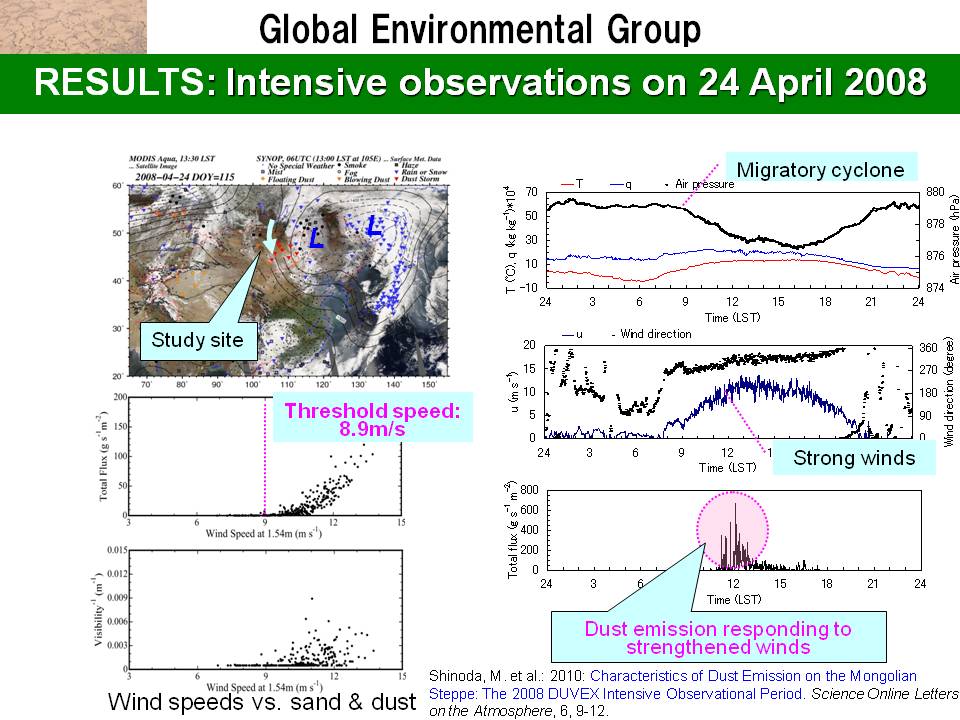Viewport: 960px width, 720px height.
Task: Click the 'Wind direction' legend entry
Action: [x=651, y=334]
